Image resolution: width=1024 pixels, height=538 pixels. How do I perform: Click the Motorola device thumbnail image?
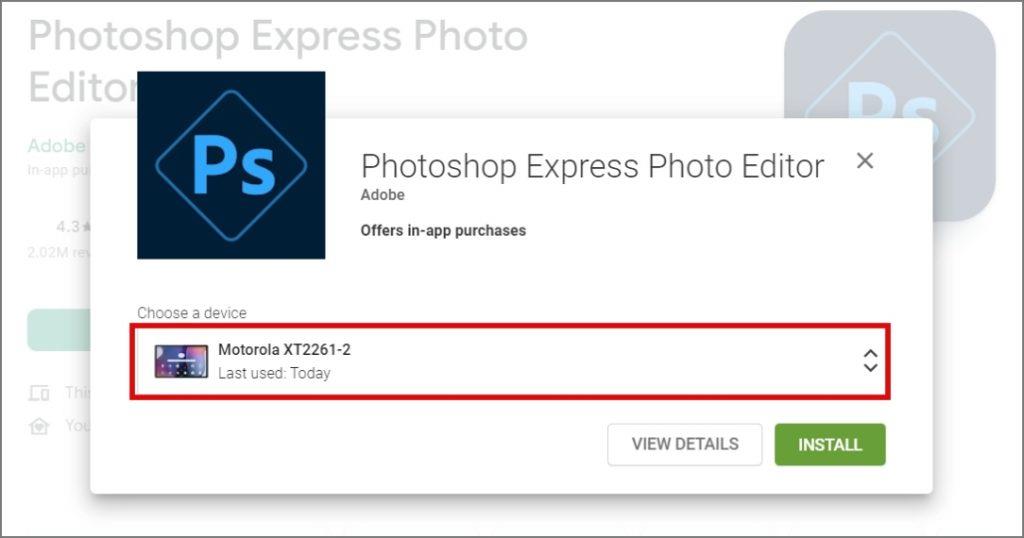click(182, 361)
